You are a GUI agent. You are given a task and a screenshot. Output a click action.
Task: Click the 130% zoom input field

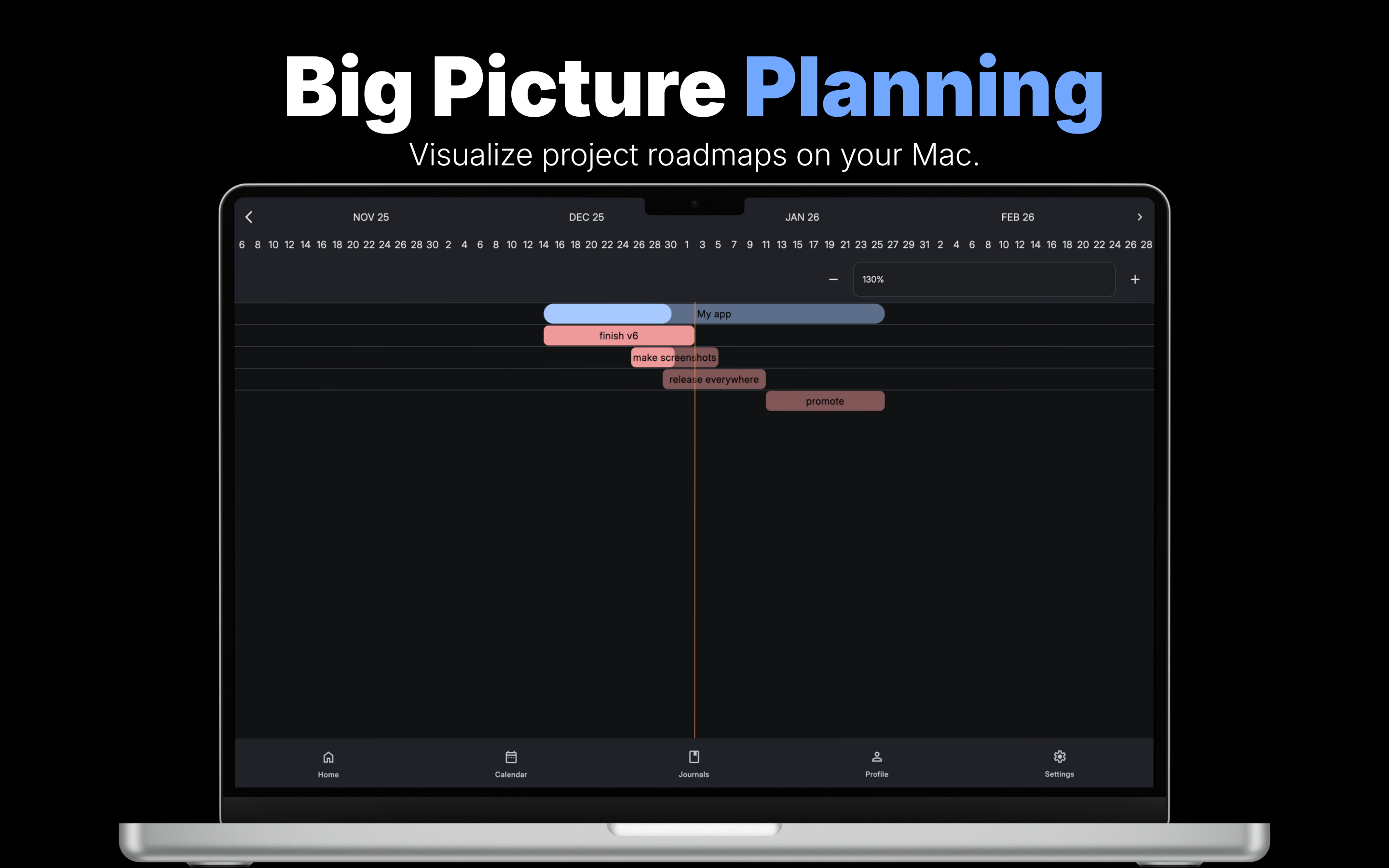(984, 280)
